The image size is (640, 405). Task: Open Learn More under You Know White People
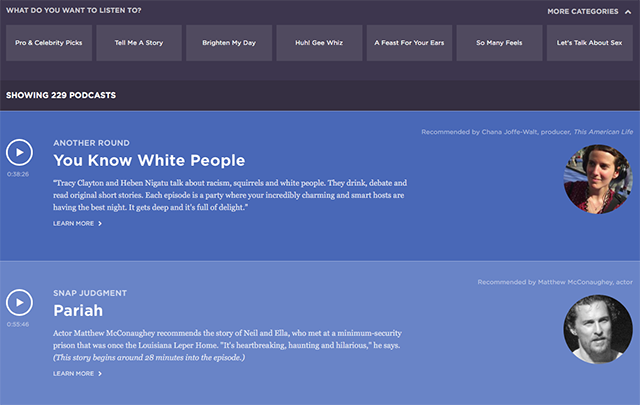tap(73, 224)
